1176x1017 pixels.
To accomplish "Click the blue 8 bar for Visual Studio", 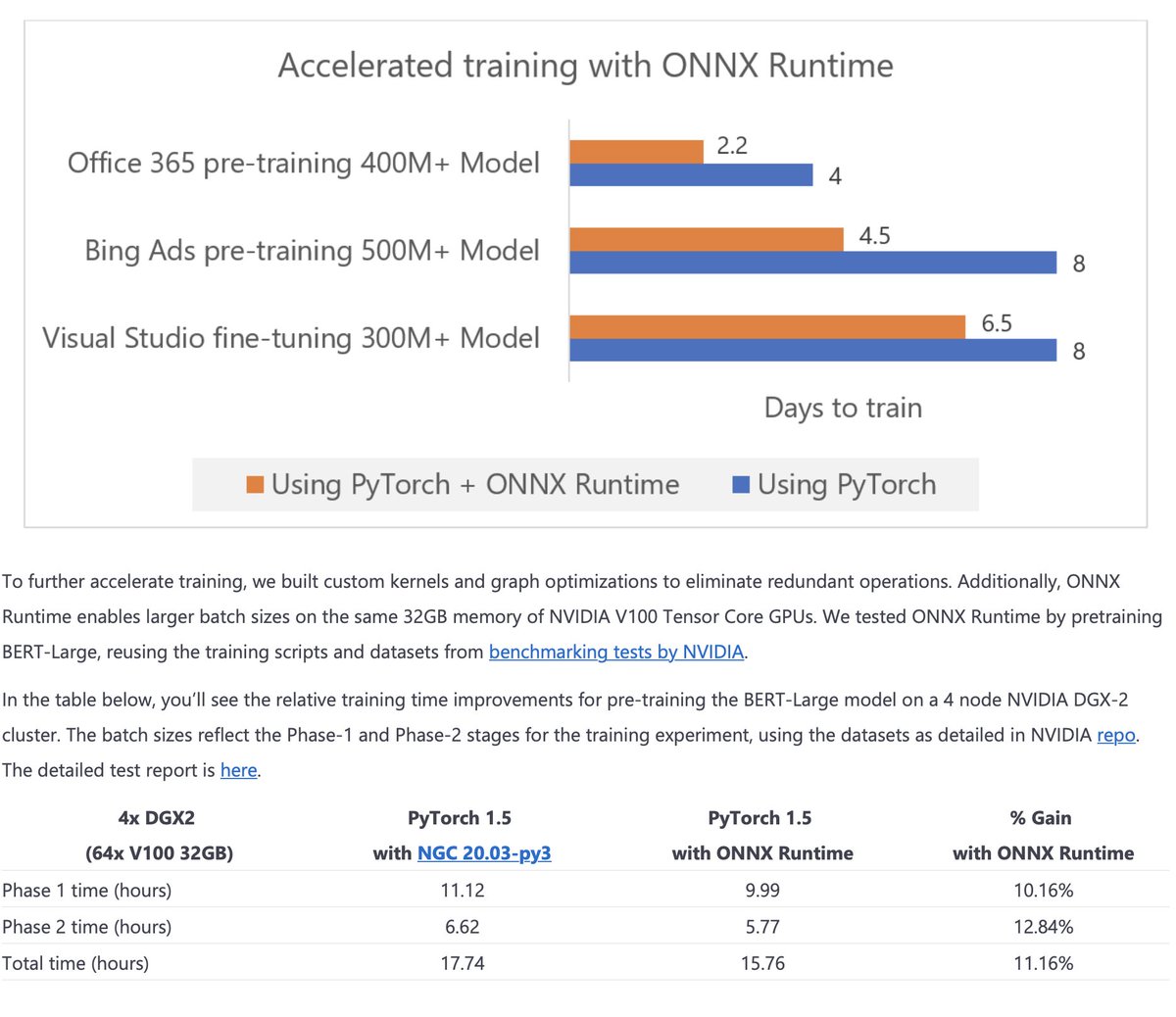I will [x=813, y=350].
